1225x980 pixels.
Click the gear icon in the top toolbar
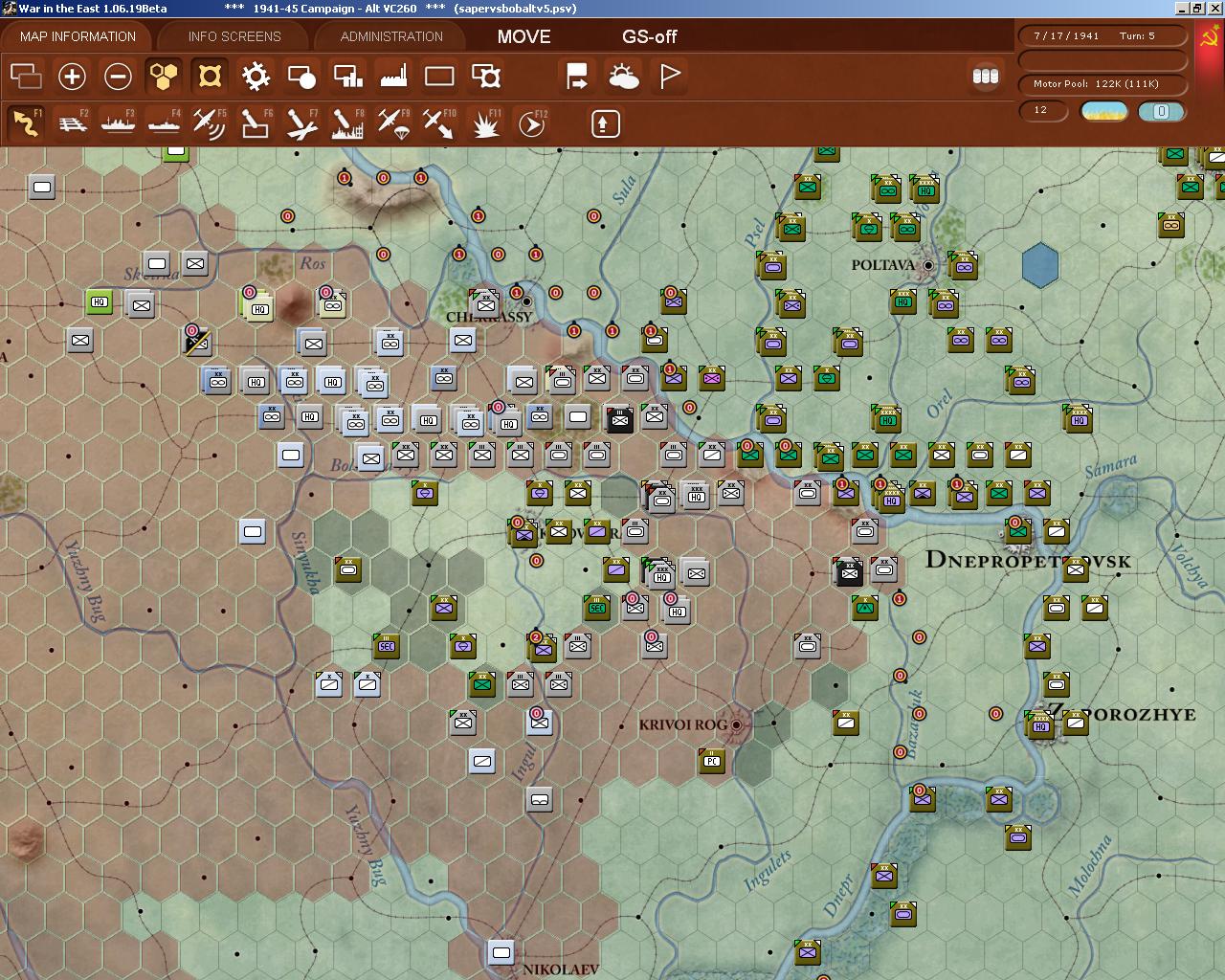[x=256, y=76]
